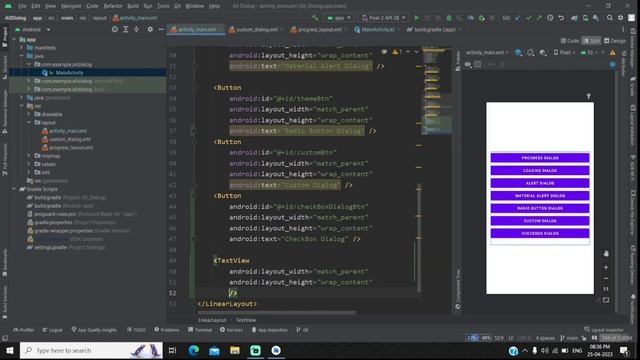Open Pixel device dropdown in the preview toolbar

click(x=564, y=53)
